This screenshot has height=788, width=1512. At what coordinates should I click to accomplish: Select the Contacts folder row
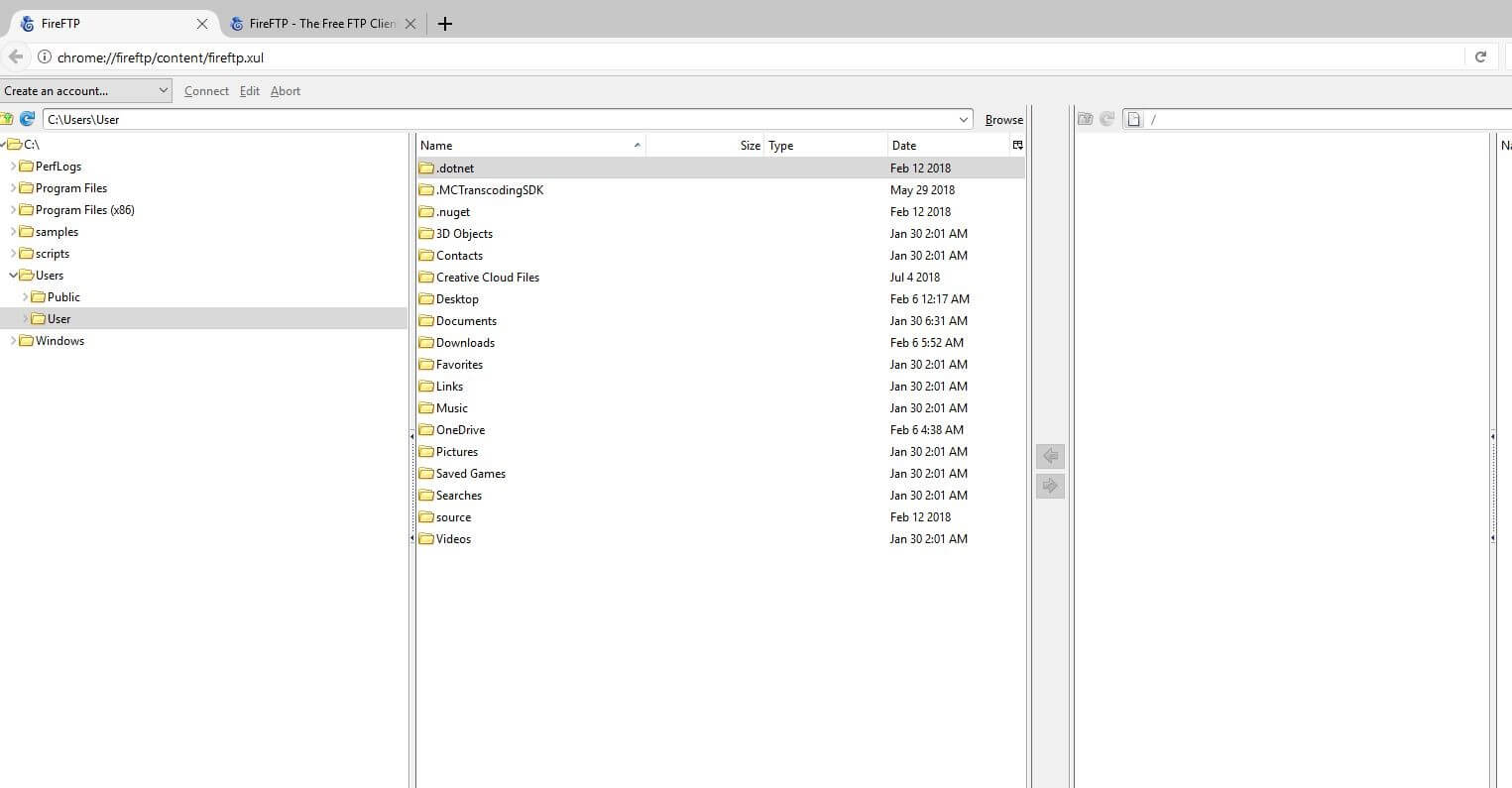tap(721, 255)
